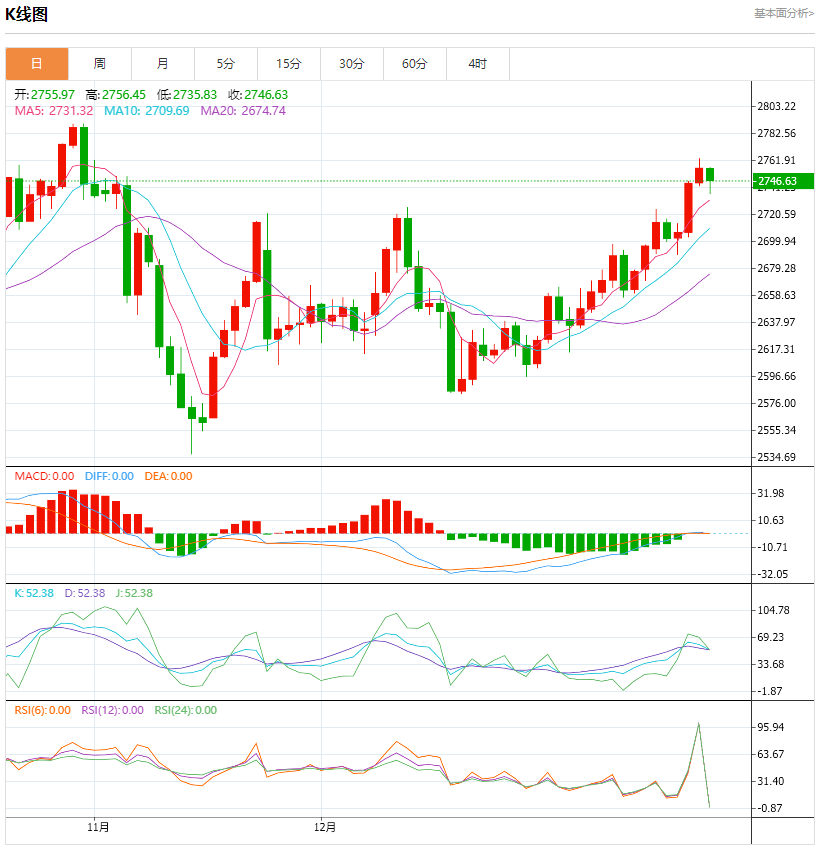Click the 2782.56 price axis label
The width and height of the screenshot is (817, 846).
coord(777,133)
